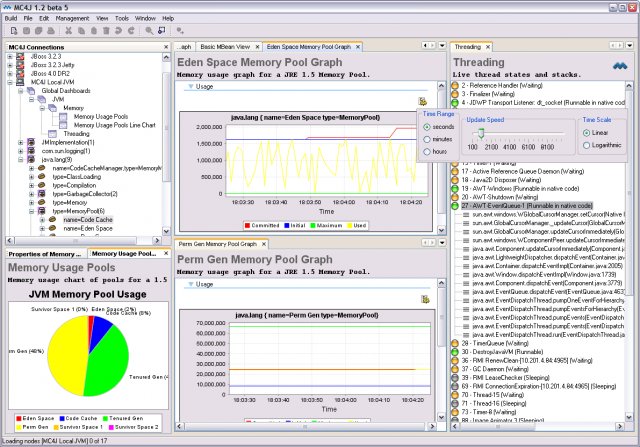Click the graph settings icon in Perm Gen panel
Screen dimensions: 640x447
coord(425,299)
